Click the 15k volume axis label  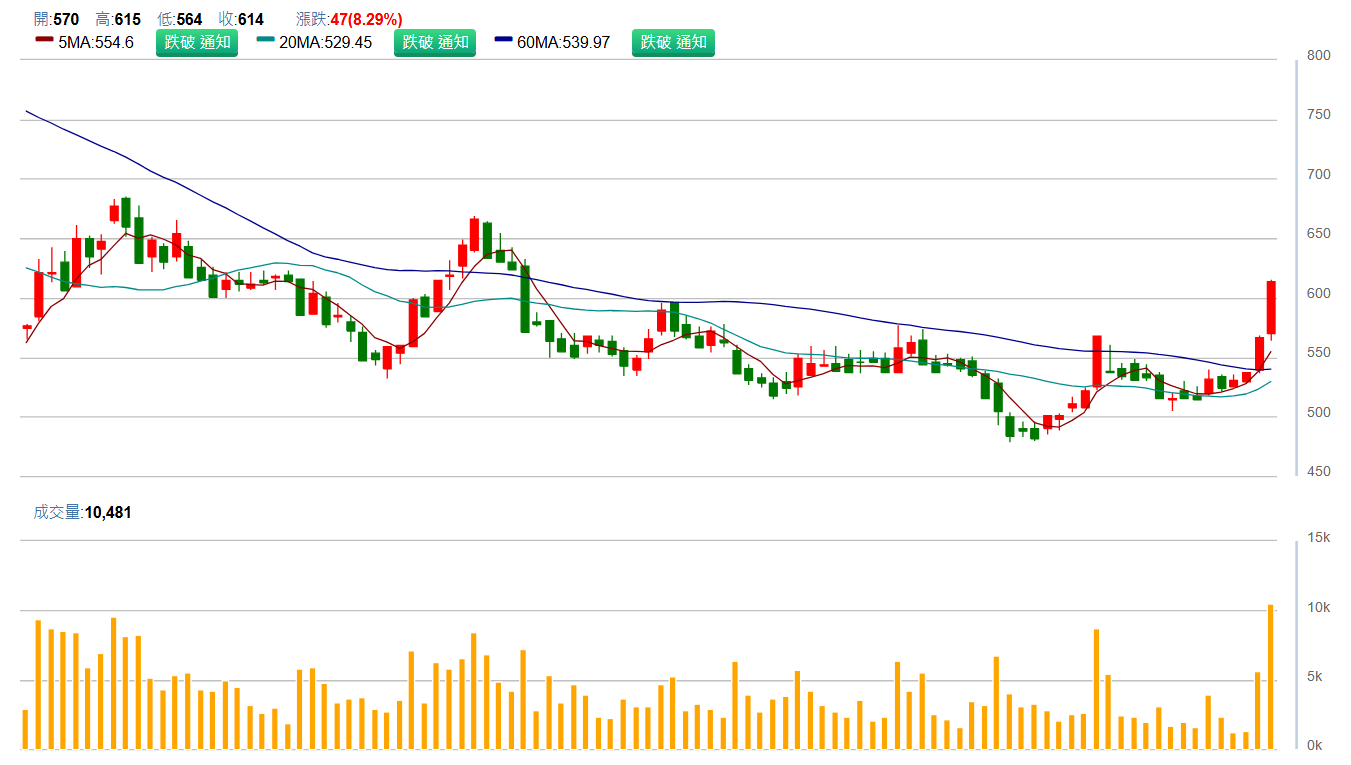click(x=1319, y=538)
